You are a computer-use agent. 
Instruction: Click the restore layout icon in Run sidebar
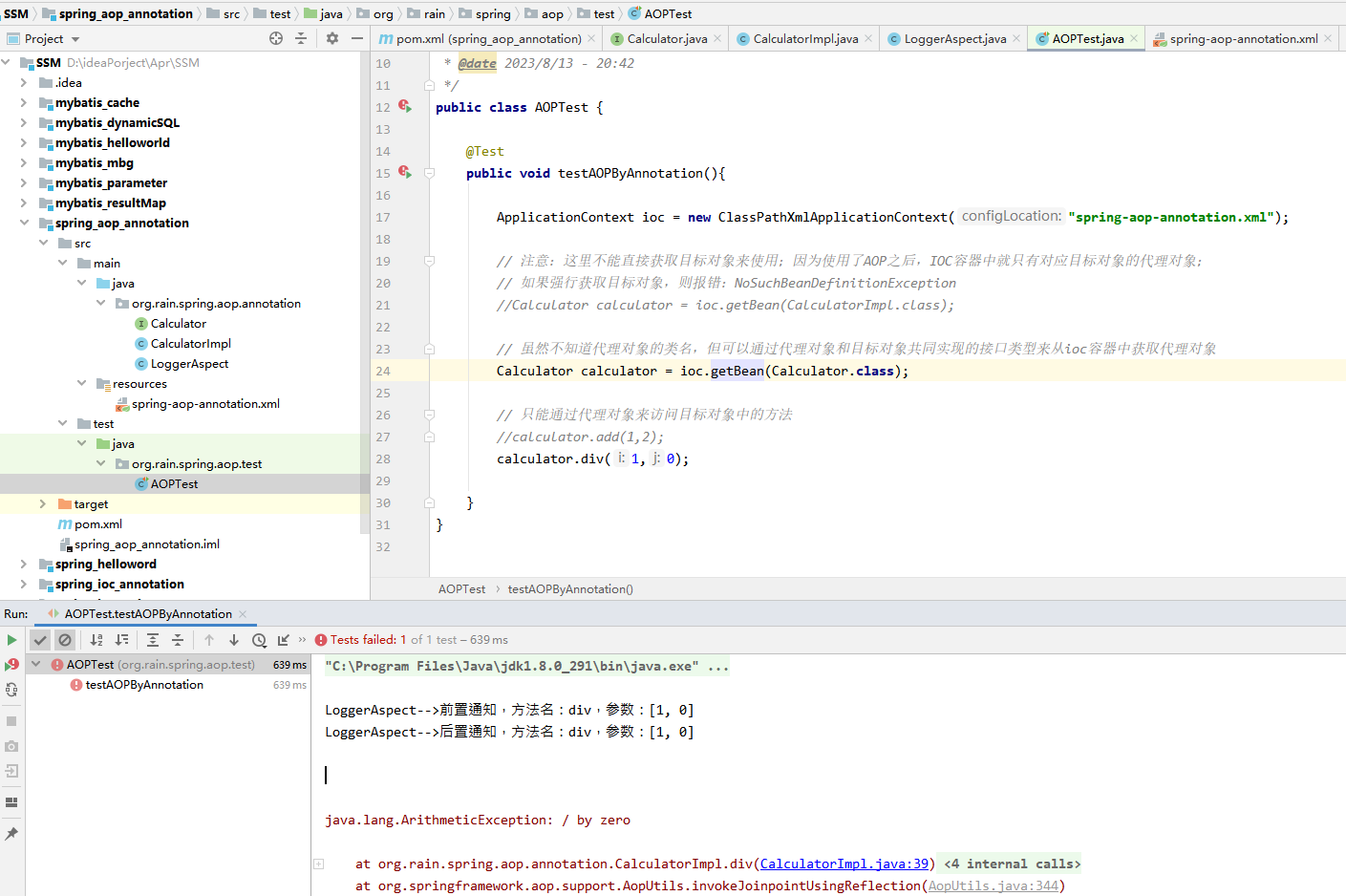pyautogui.click(x=11, y=802)
